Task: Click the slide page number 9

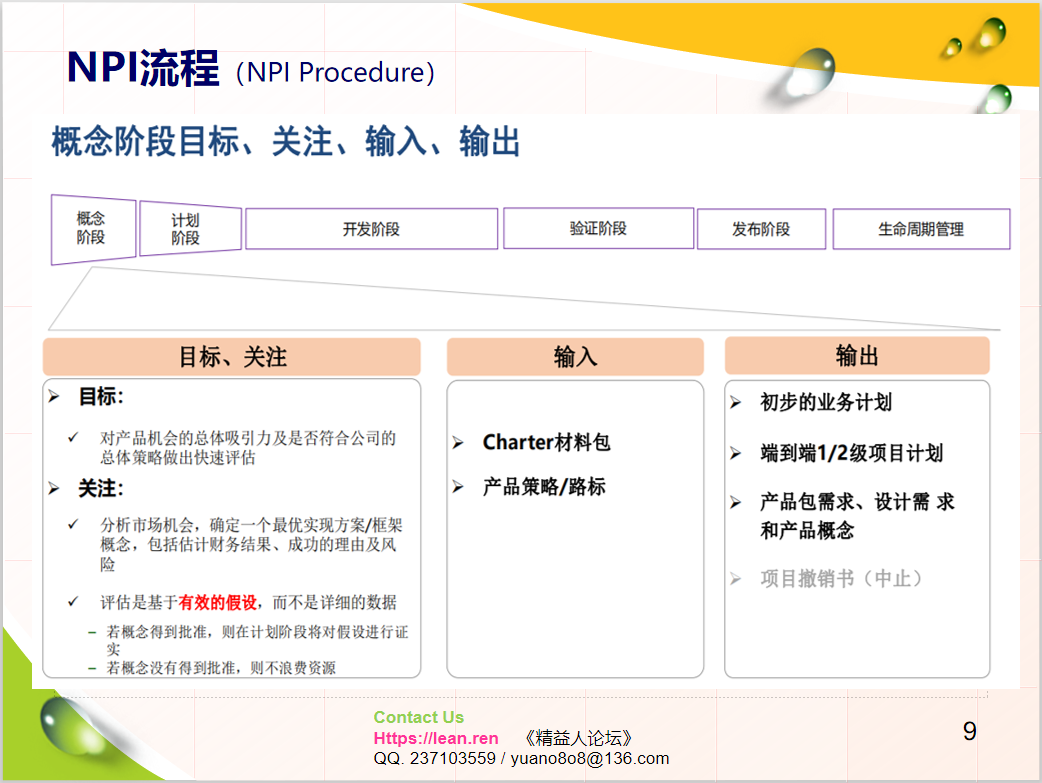Action: click(x=970, y=731)
